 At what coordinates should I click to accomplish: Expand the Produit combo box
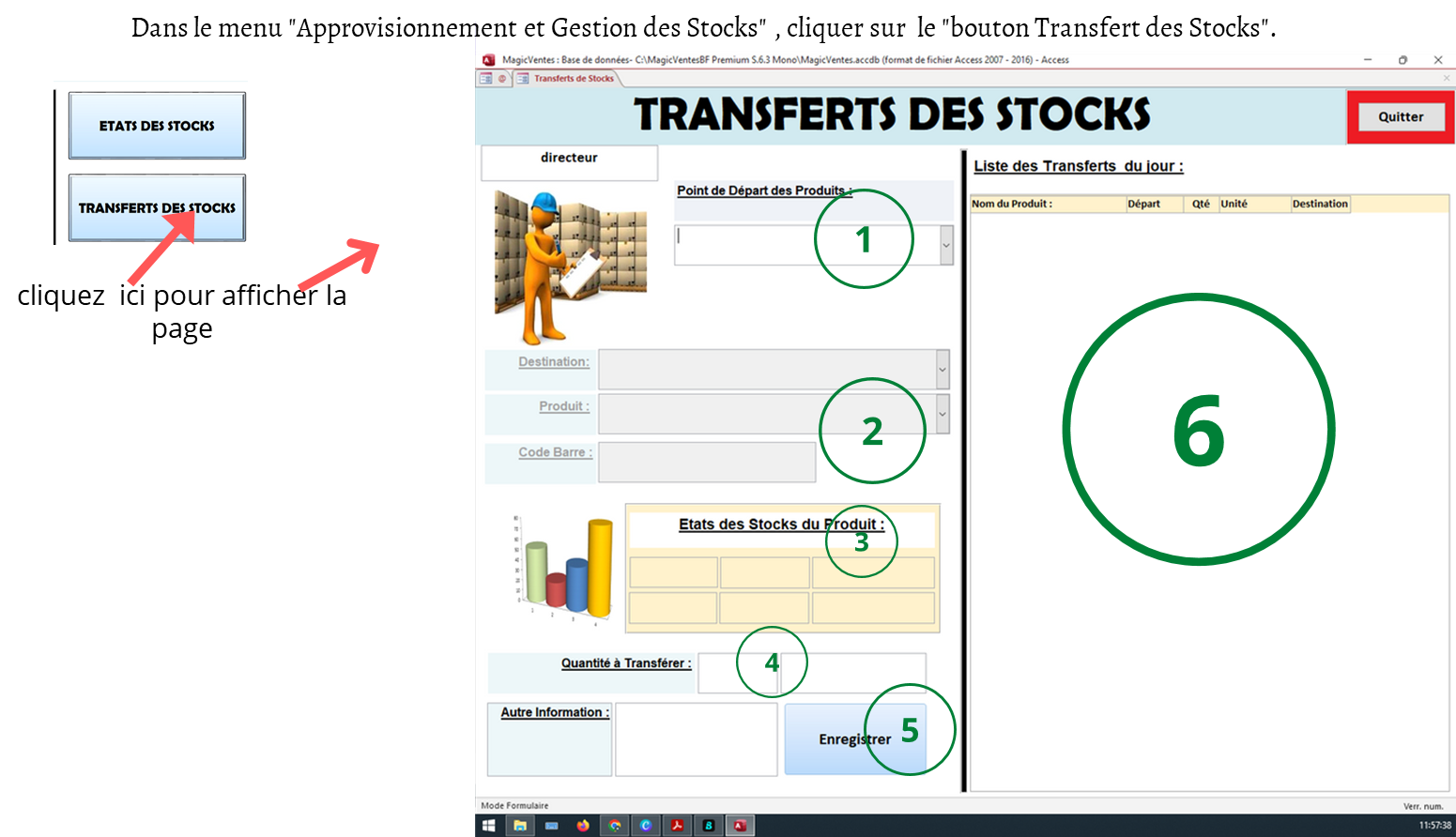[942, 414]
